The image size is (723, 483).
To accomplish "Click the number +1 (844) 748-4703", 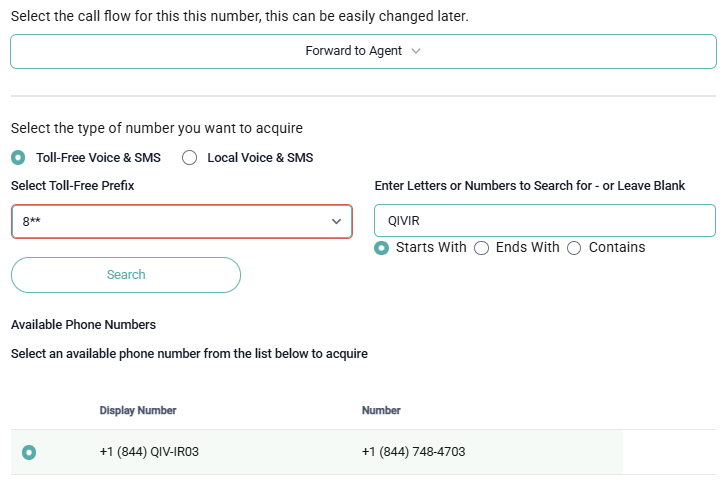I will click(x=413, y=452).
